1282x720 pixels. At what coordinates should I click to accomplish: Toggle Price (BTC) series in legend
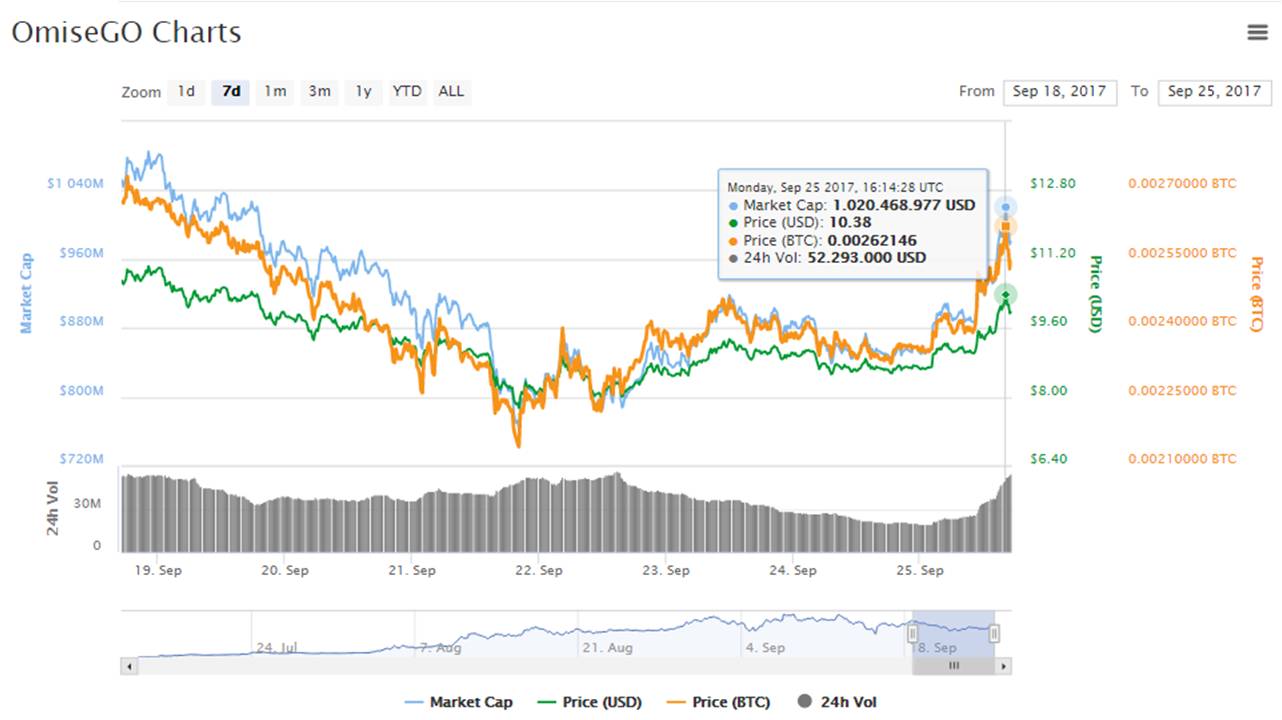coord(717,702)
